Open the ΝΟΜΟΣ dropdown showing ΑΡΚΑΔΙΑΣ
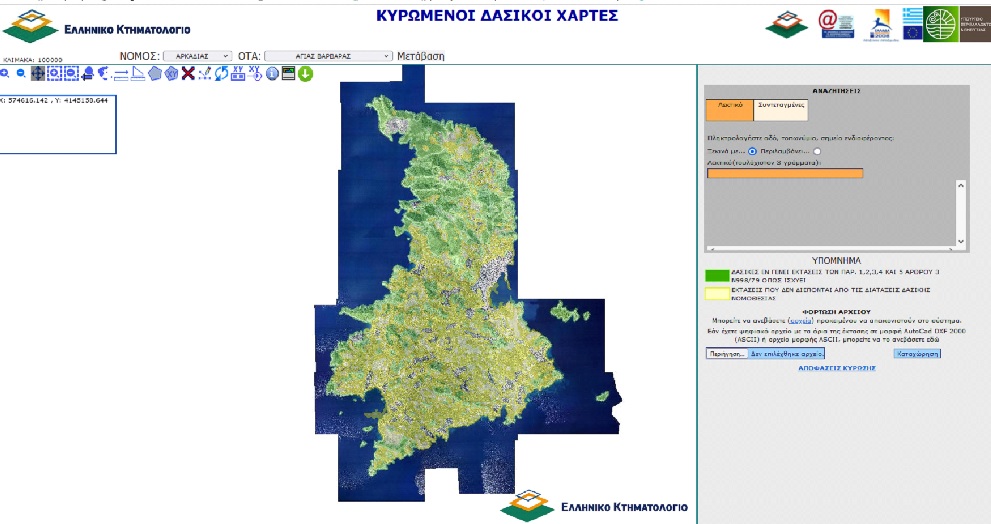 pos(197,56)
